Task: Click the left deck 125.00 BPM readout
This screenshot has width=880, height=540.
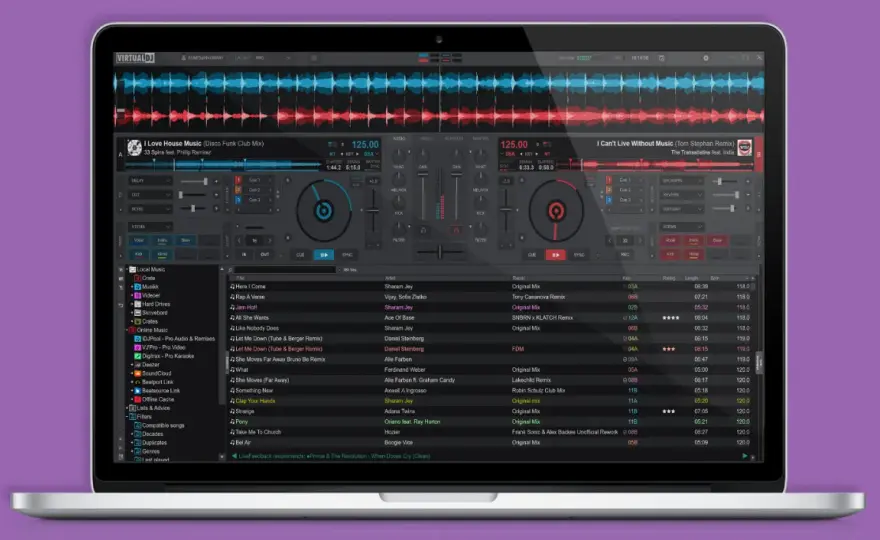Action: click(365, 145)
